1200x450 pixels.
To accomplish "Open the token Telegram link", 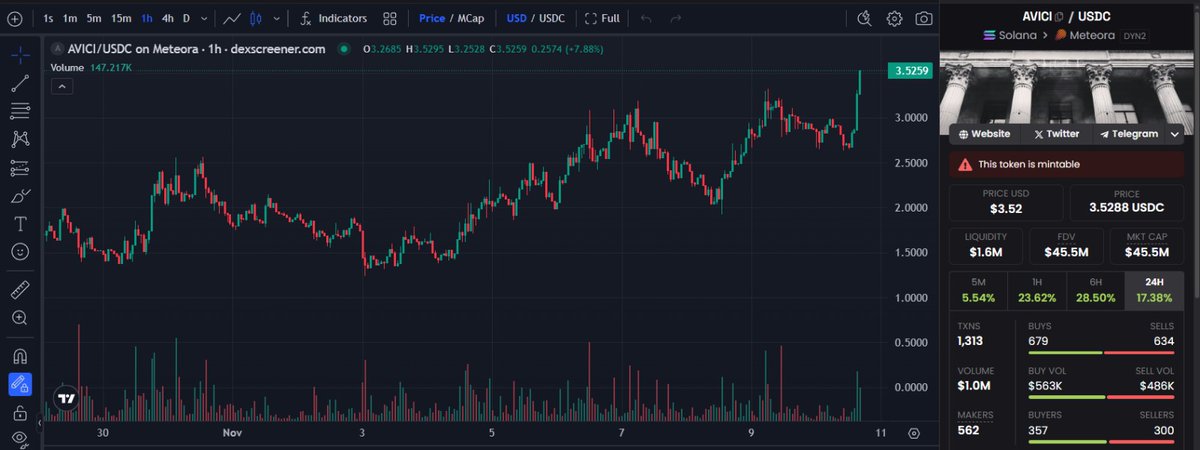I will 1129,133.
